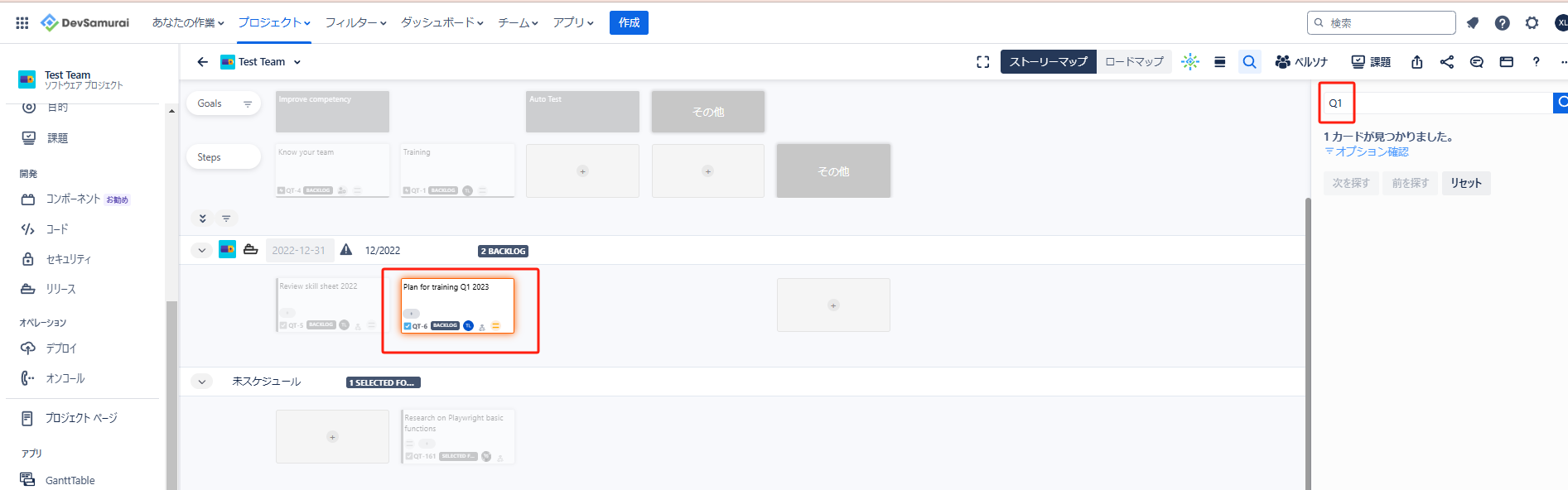Image resolution: width=1568 pixels, height=490 pixels.
Task: Toggle the QT-6 task checkbox icon
Action: click(x=407, y=326)
